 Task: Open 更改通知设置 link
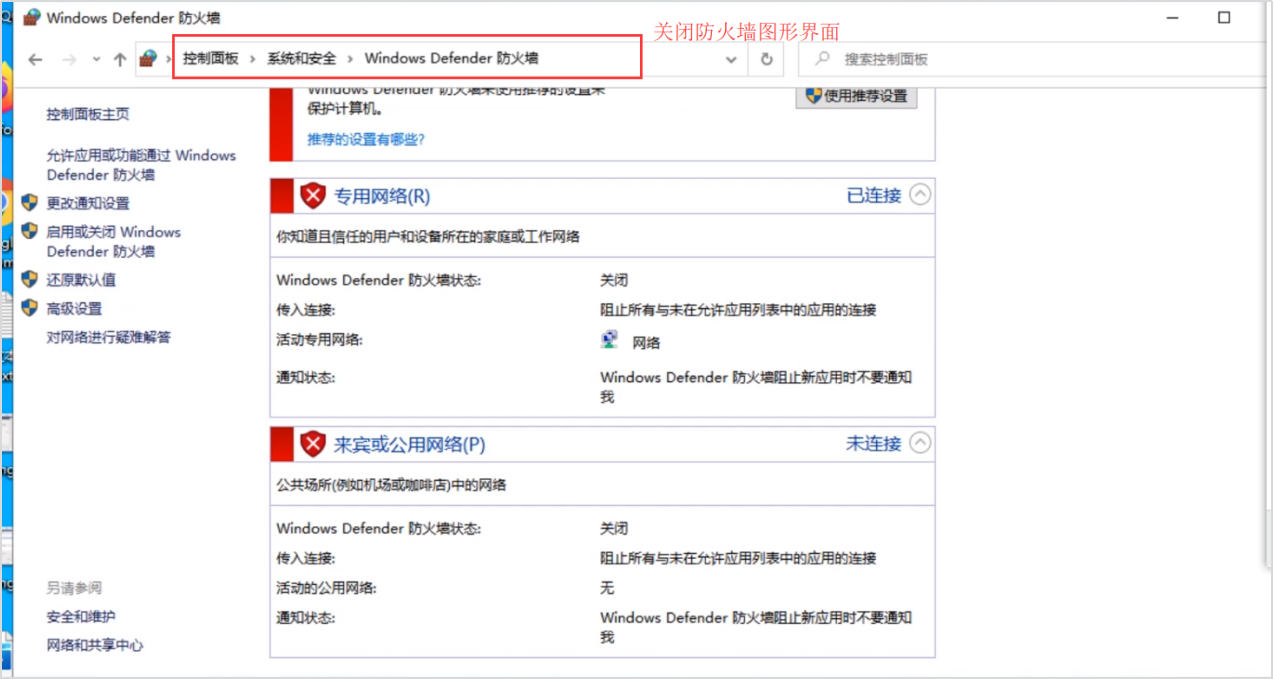click(88, 203)
